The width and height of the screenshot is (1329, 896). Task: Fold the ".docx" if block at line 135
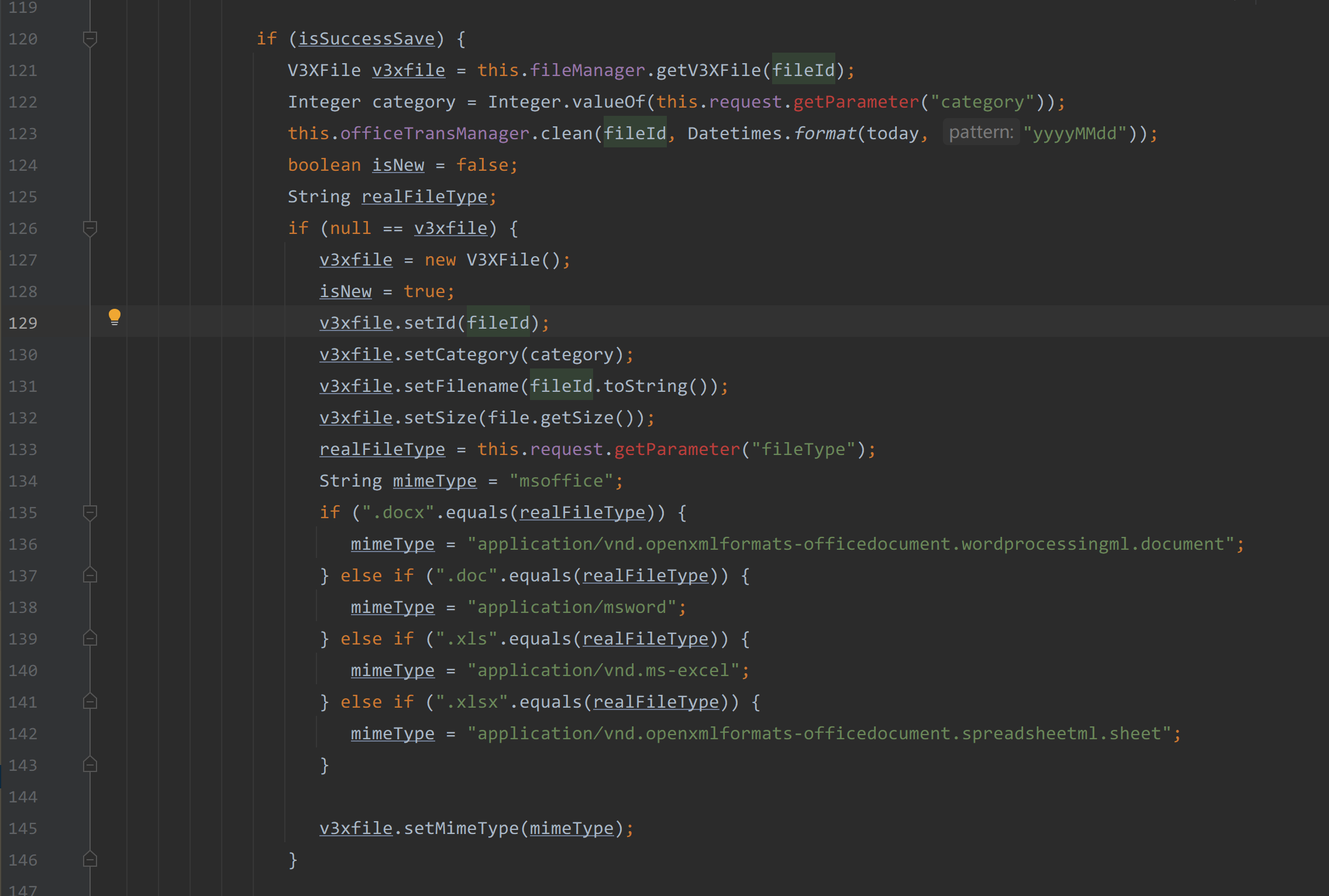pyautogui.click(x=90, y=513)
